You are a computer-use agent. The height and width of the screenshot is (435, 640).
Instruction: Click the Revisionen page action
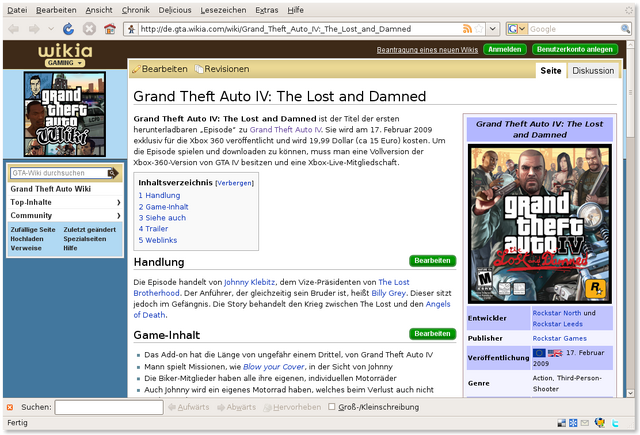(x=222, y=69)
